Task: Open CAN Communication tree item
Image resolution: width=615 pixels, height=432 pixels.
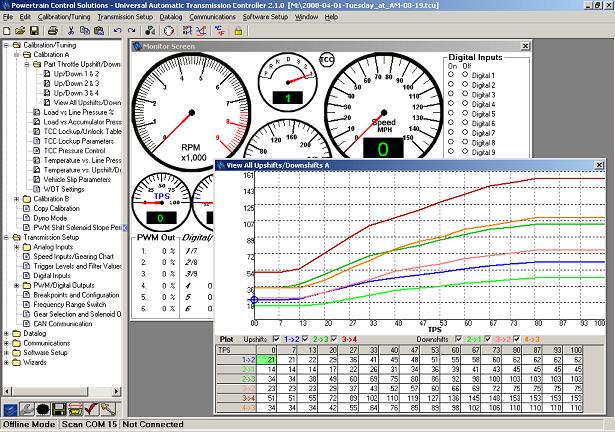Action: click(63, 324)
